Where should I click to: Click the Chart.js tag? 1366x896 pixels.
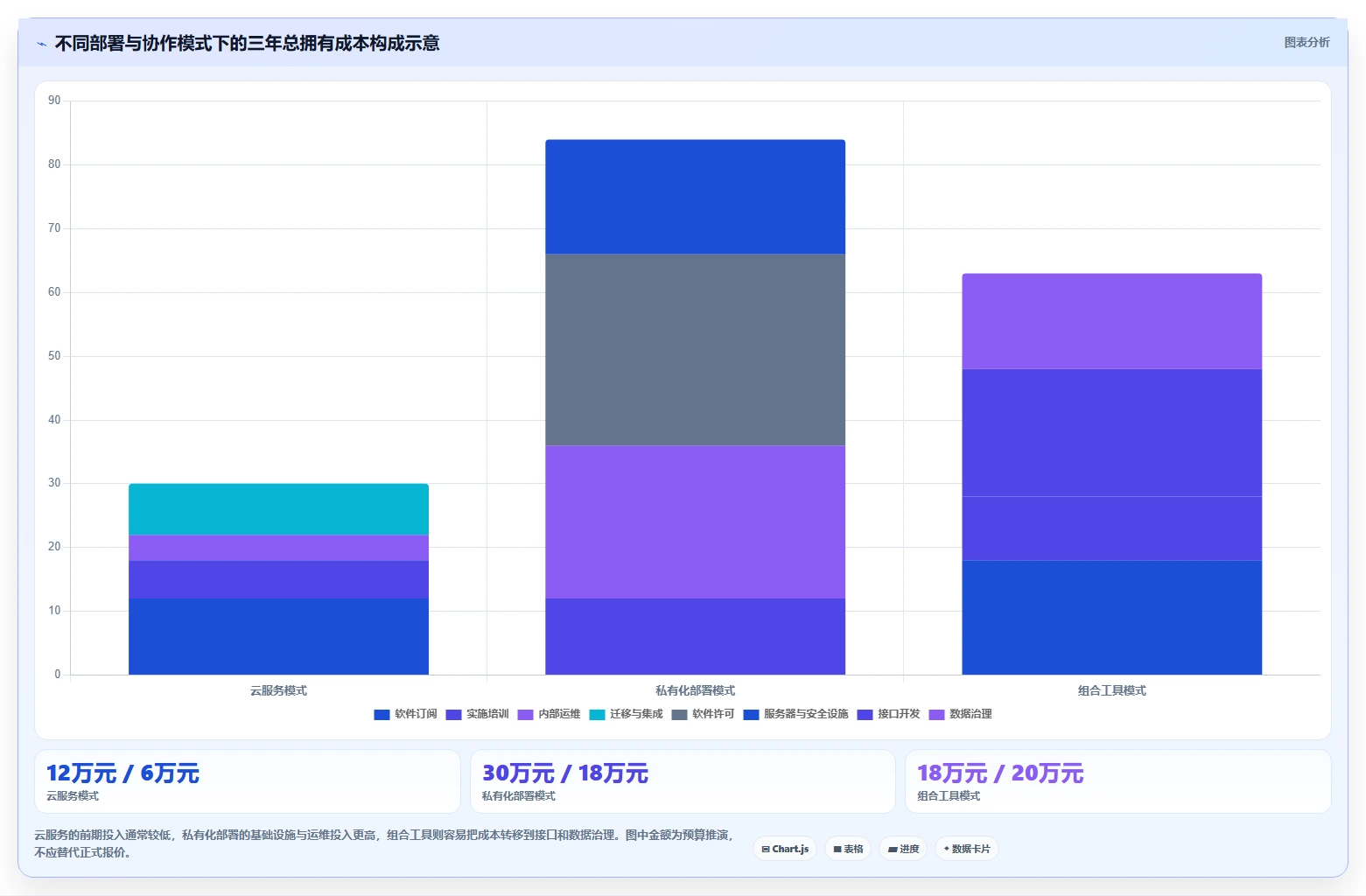(785, 849)
